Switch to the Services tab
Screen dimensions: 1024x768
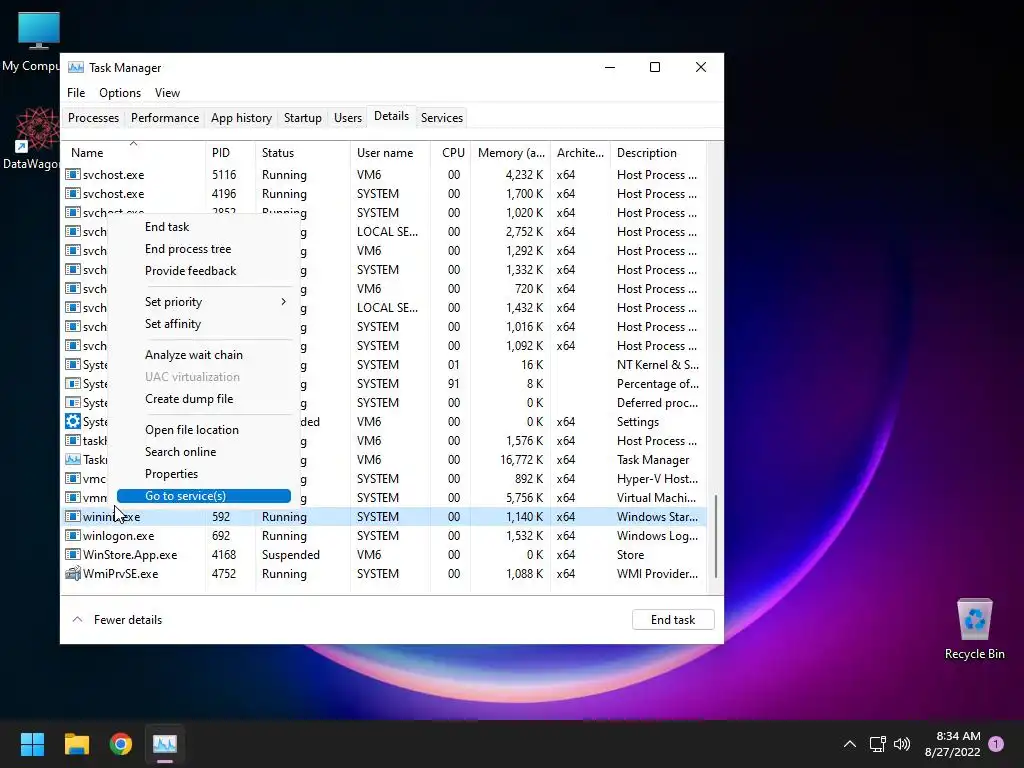(x=441, y=118)
